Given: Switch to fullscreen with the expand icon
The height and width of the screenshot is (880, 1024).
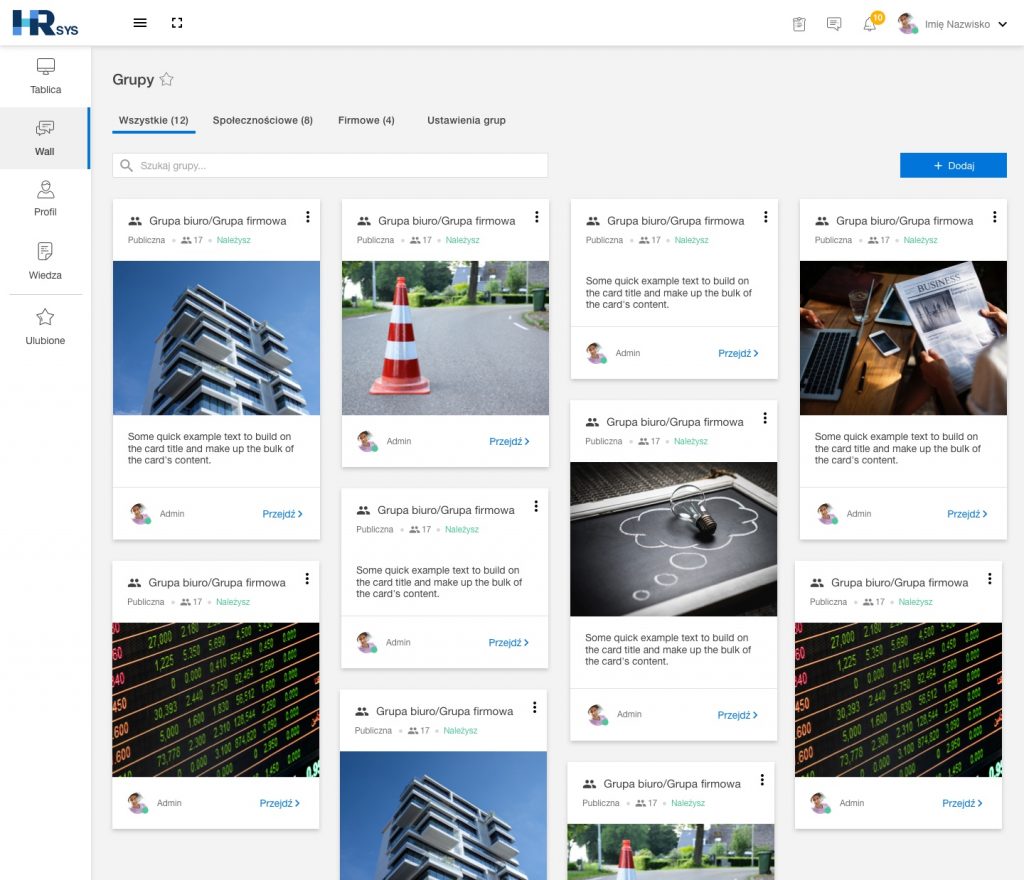Looking at the screenshot, I should (x=177, y=23).
